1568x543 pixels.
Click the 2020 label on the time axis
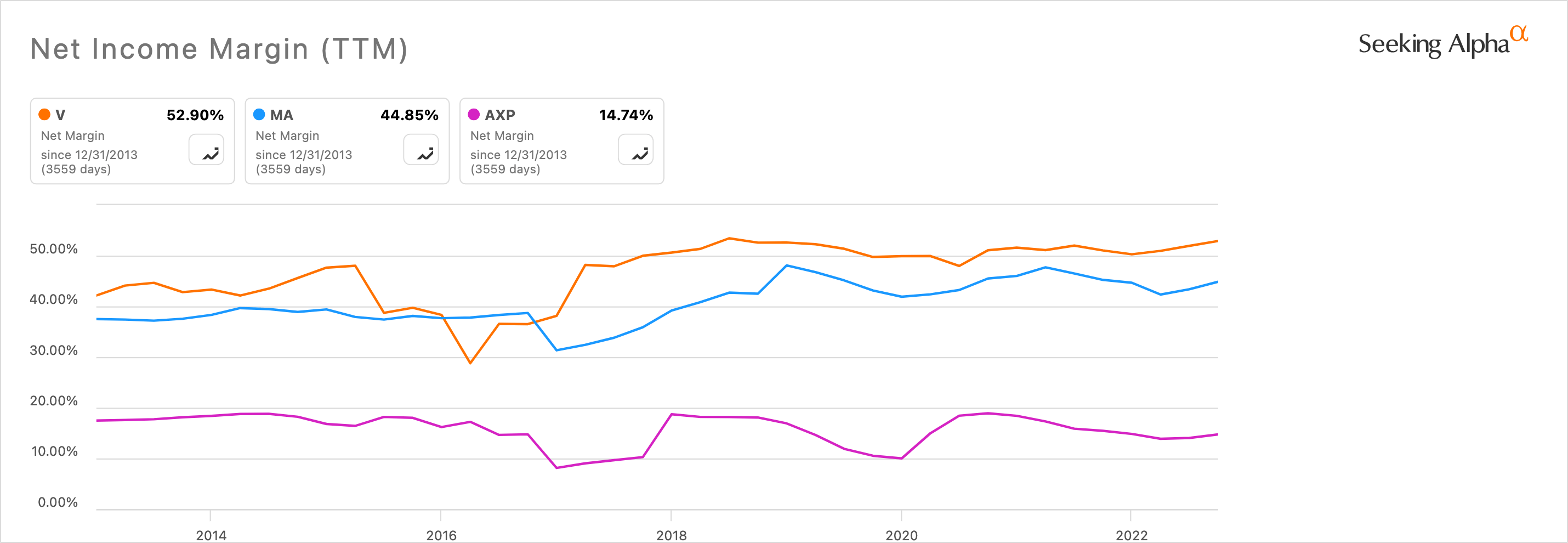click(x=901, y=535)
